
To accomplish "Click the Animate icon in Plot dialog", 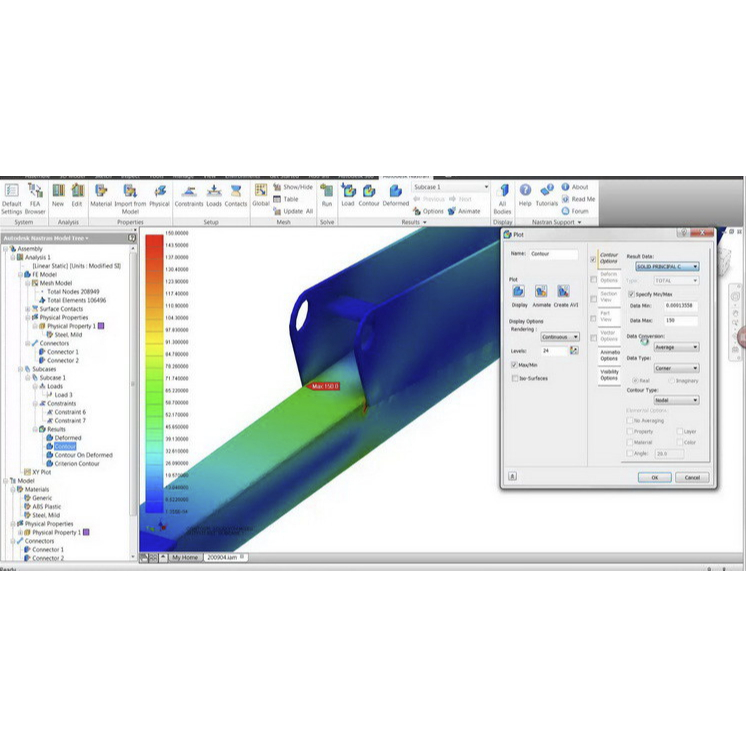I will click(541, 294).
